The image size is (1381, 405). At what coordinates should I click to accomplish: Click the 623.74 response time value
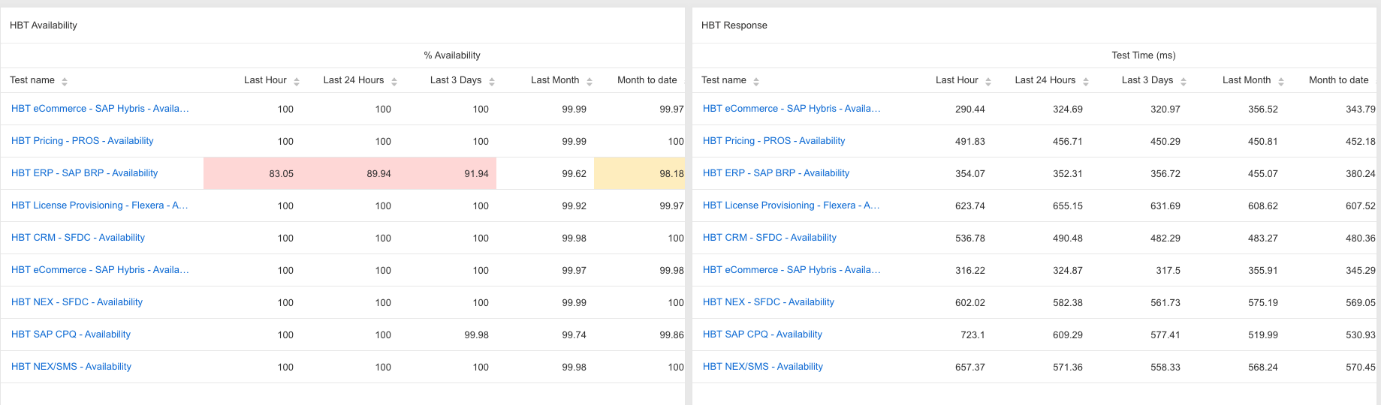pos(970,206)
